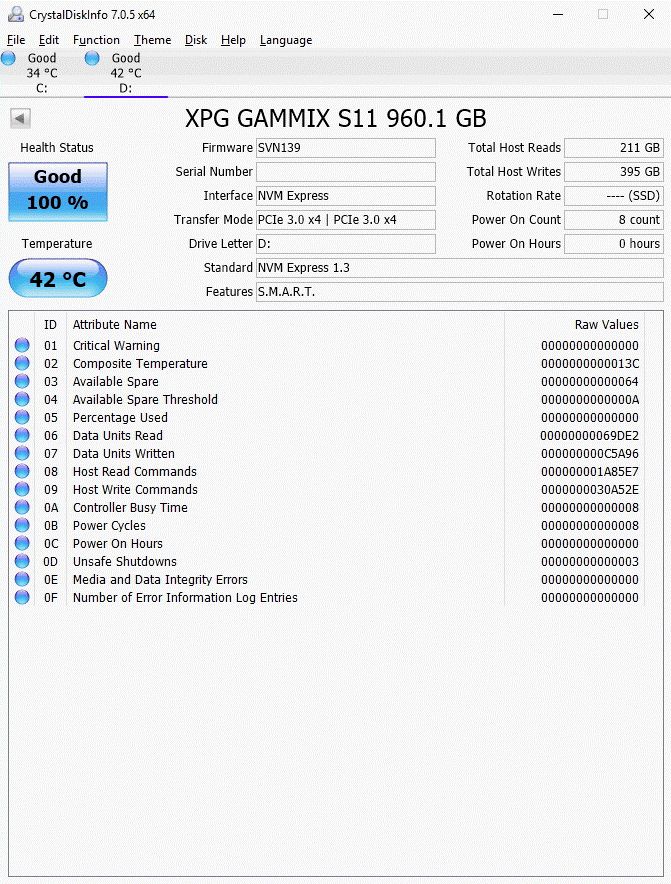Click the attribute name Controller Busy Time
The height and width of the screenshot is (884, 671).
click(130, 507)
